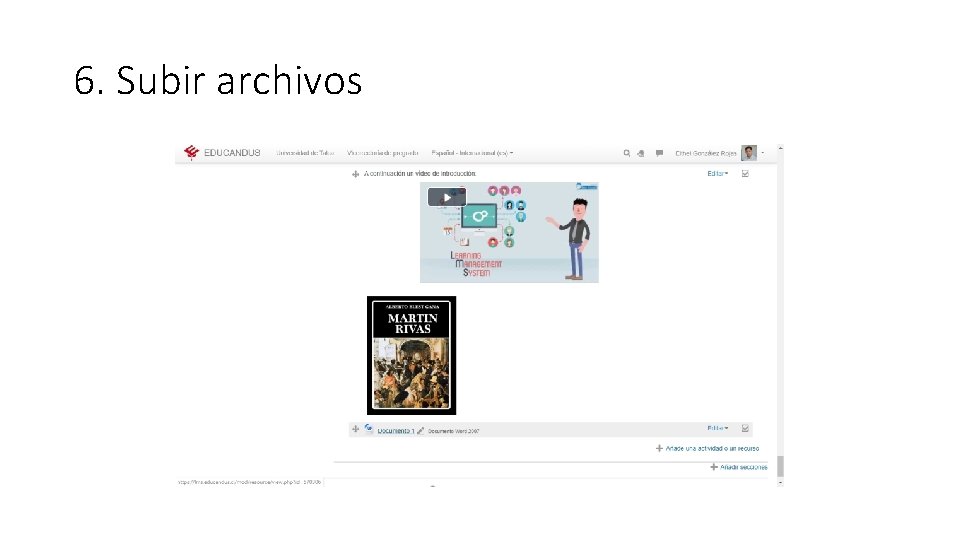The height and width of the screenshot is (540, 960).
Task: Click the Word file icon of Documento 1
Action: (x=369, y=429)
